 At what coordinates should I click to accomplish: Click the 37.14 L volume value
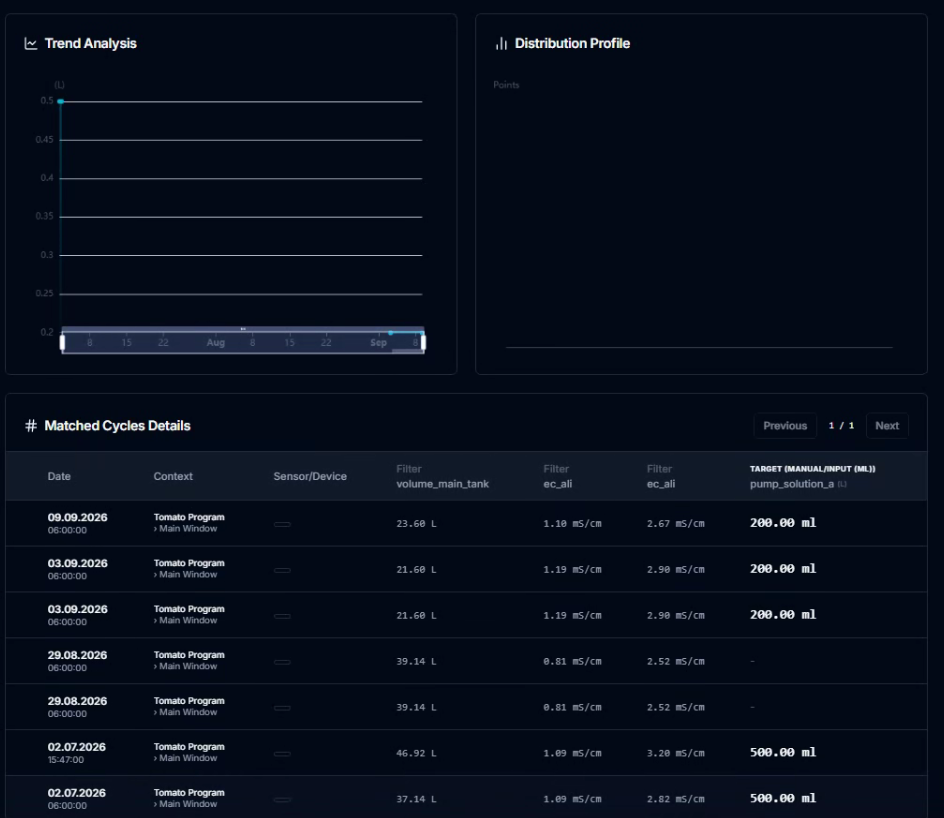(x=416, y=799)
